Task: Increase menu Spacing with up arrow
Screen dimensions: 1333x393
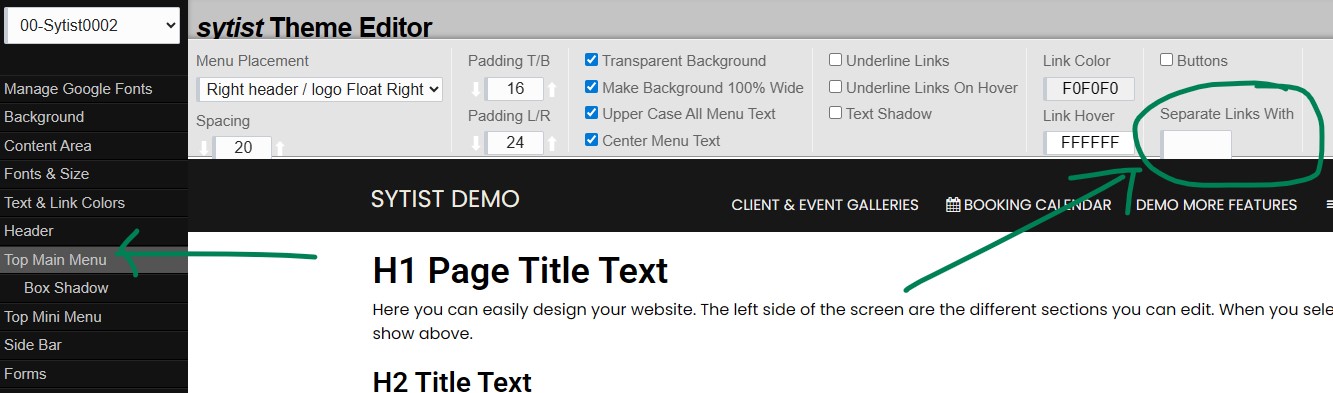Action: click(279, 148)
